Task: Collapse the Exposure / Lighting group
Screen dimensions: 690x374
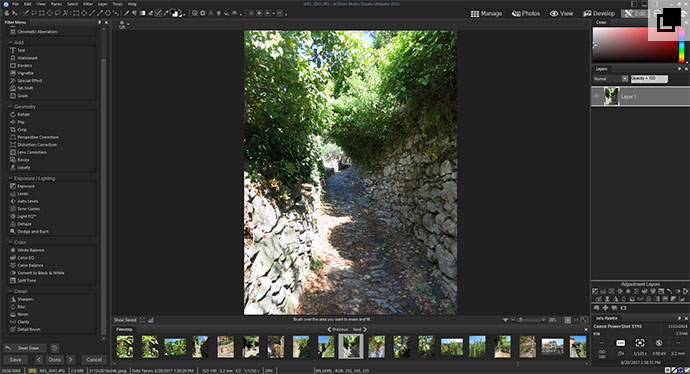Action: point(11,179)
